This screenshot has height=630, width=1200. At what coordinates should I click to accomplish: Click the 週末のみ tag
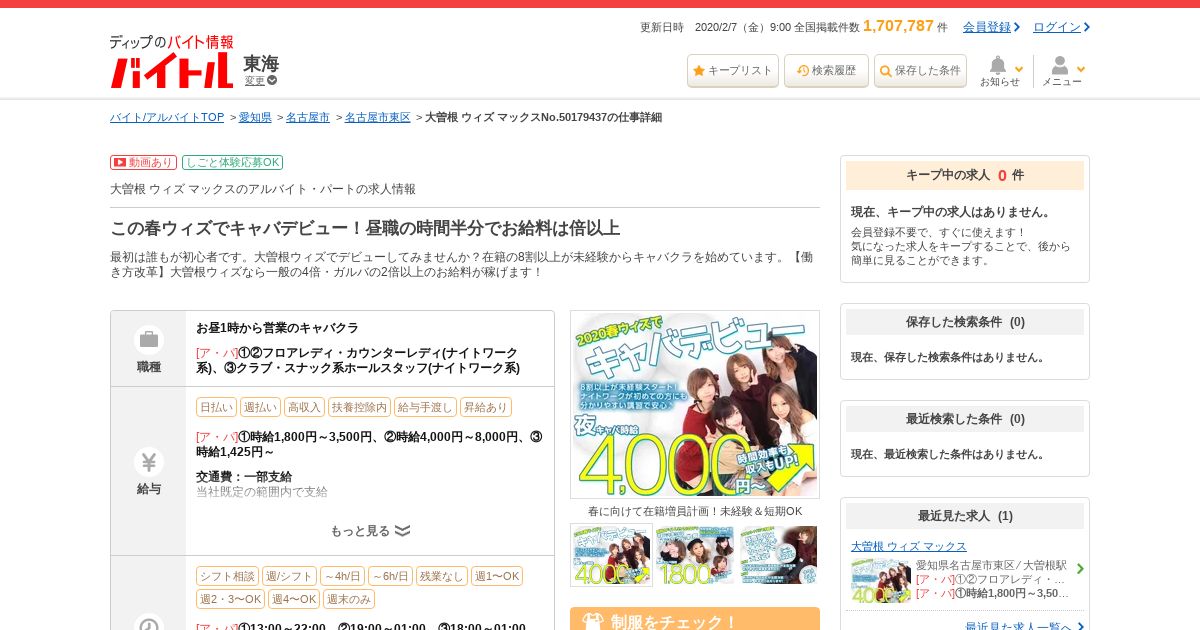tap(349, 599)
